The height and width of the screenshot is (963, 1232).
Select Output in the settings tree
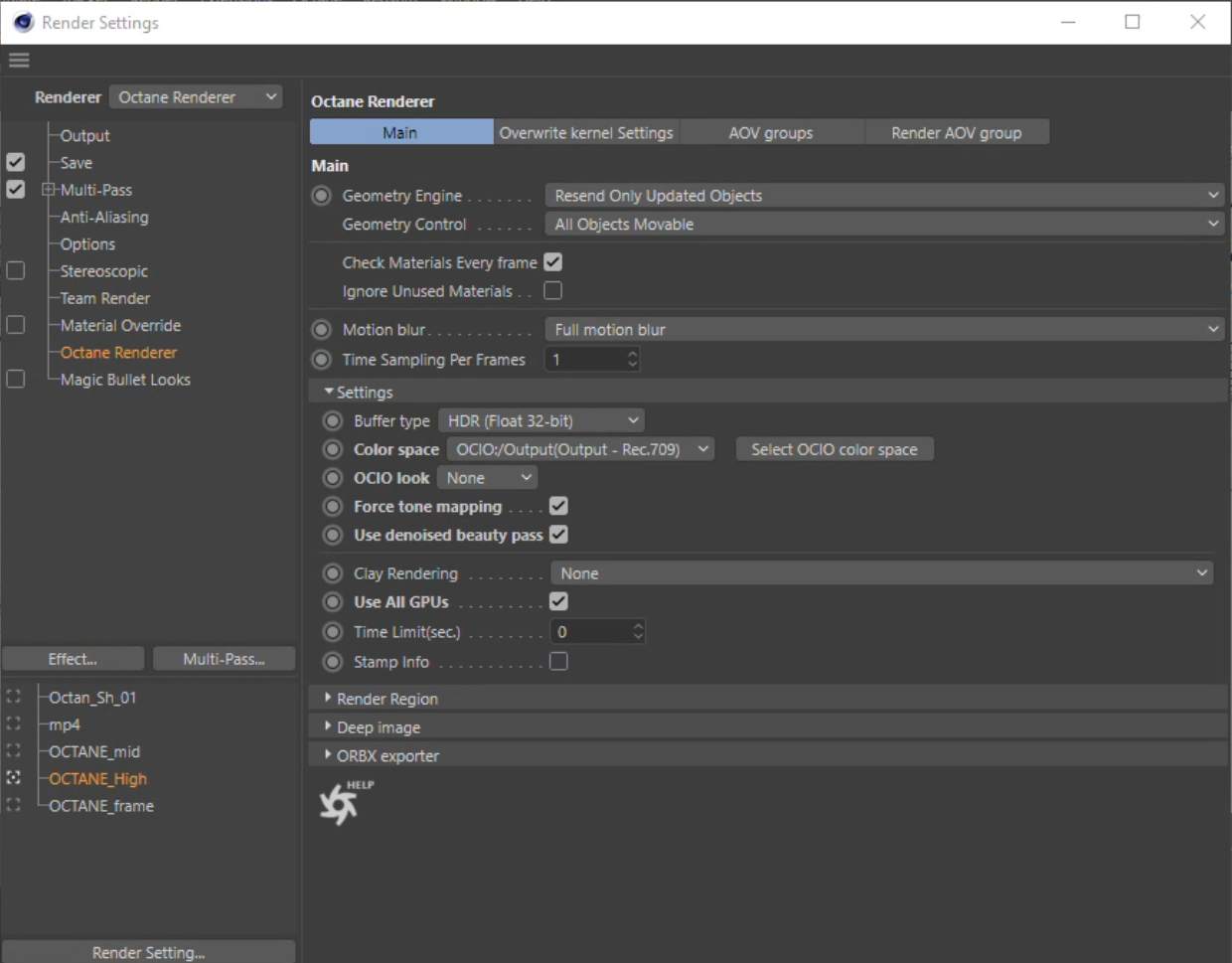click(85, 135)
